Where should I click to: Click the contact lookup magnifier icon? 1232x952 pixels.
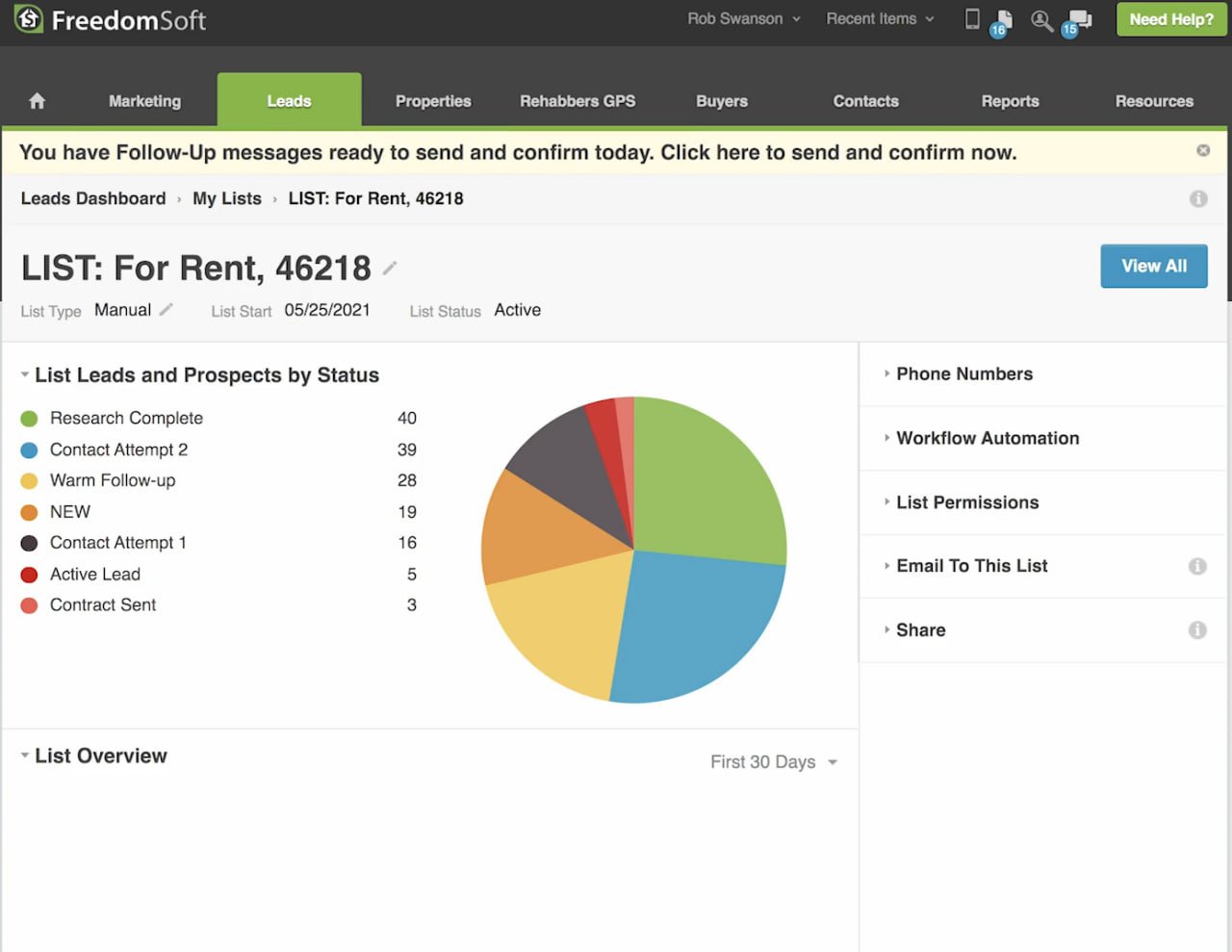pyautogui.click(x=1041, y=19)
